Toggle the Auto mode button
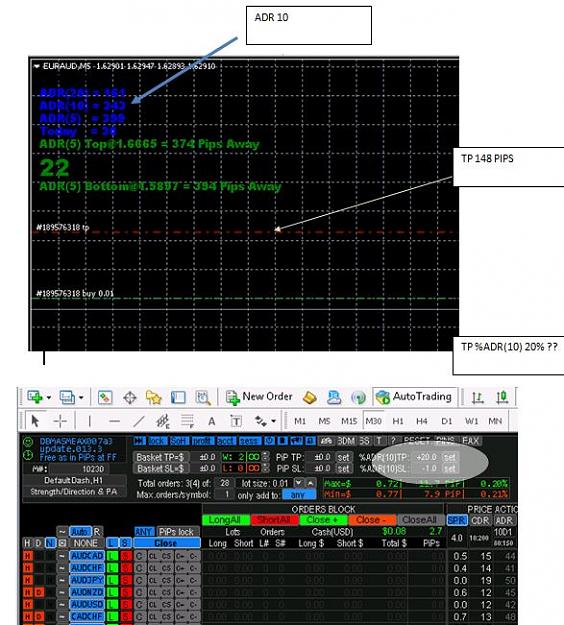Image resolution: width=564 pixels, height=625 pixels. click(80, 532)
